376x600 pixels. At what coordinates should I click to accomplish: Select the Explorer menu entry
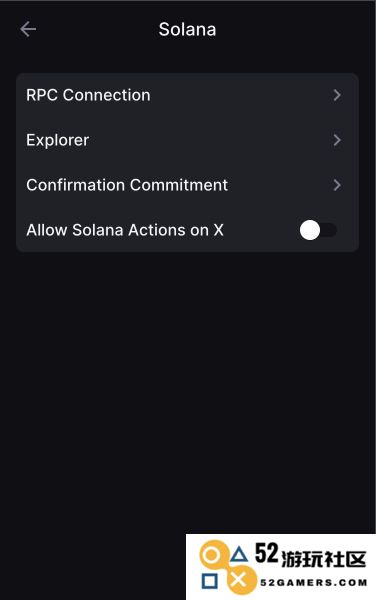pos(187,140)
